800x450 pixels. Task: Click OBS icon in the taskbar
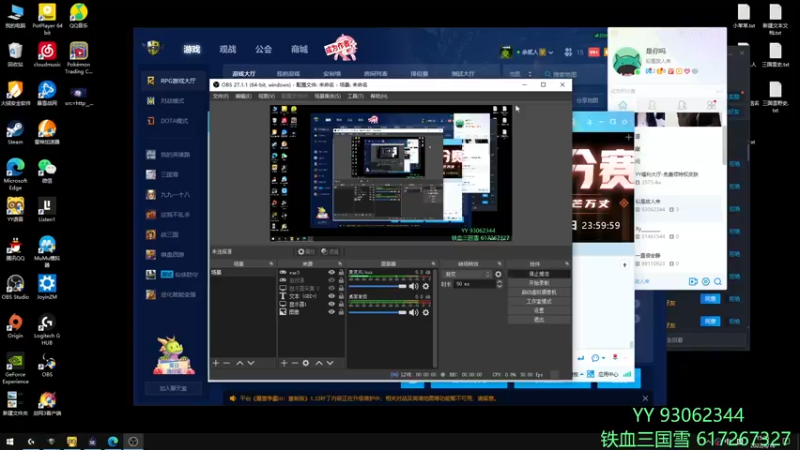coord(133,441)
